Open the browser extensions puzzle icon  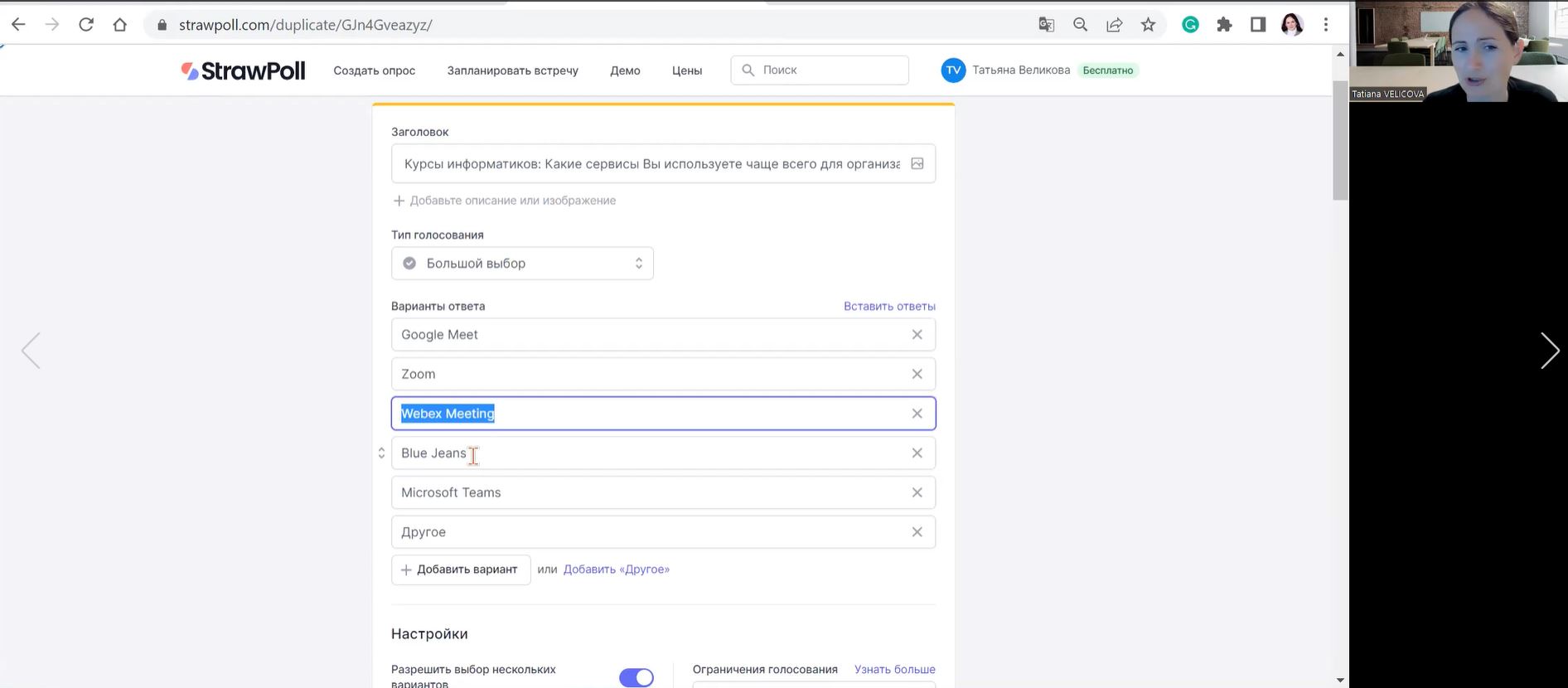(x=1224, y=25)
